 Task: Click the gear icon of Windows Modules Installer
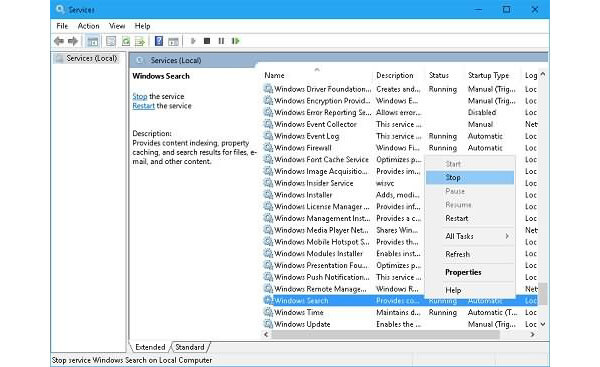(268, 253)
